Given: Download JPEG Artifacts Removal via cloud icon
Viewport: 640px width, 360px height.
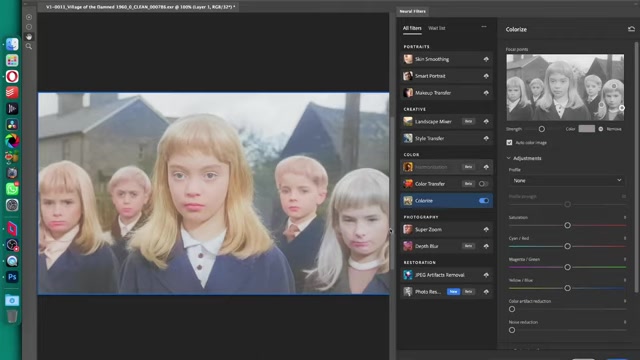Looking at the screenshot, I should pyautogui.click(x=486, y=275).
